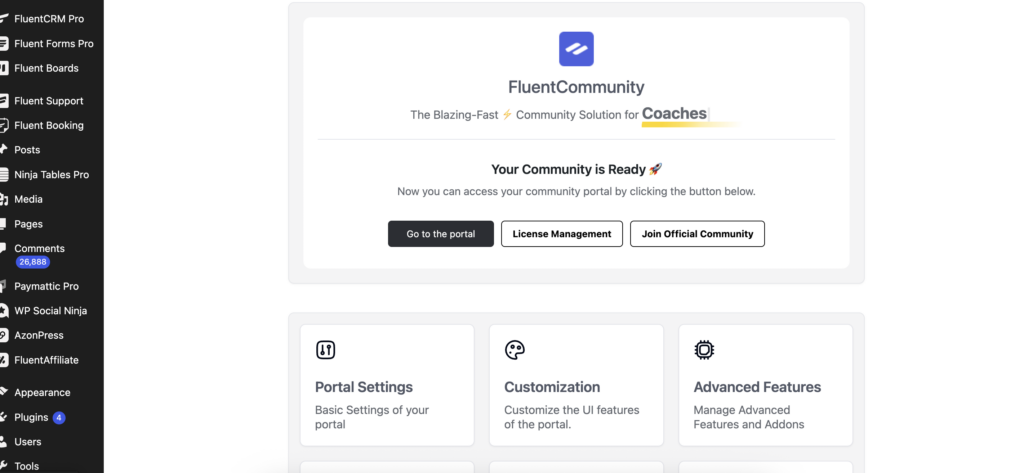Click the Paymattic Pro sidebar icon
Image resolution: width=1024 pixels, height=473 pixels.
tap(3, 286)
